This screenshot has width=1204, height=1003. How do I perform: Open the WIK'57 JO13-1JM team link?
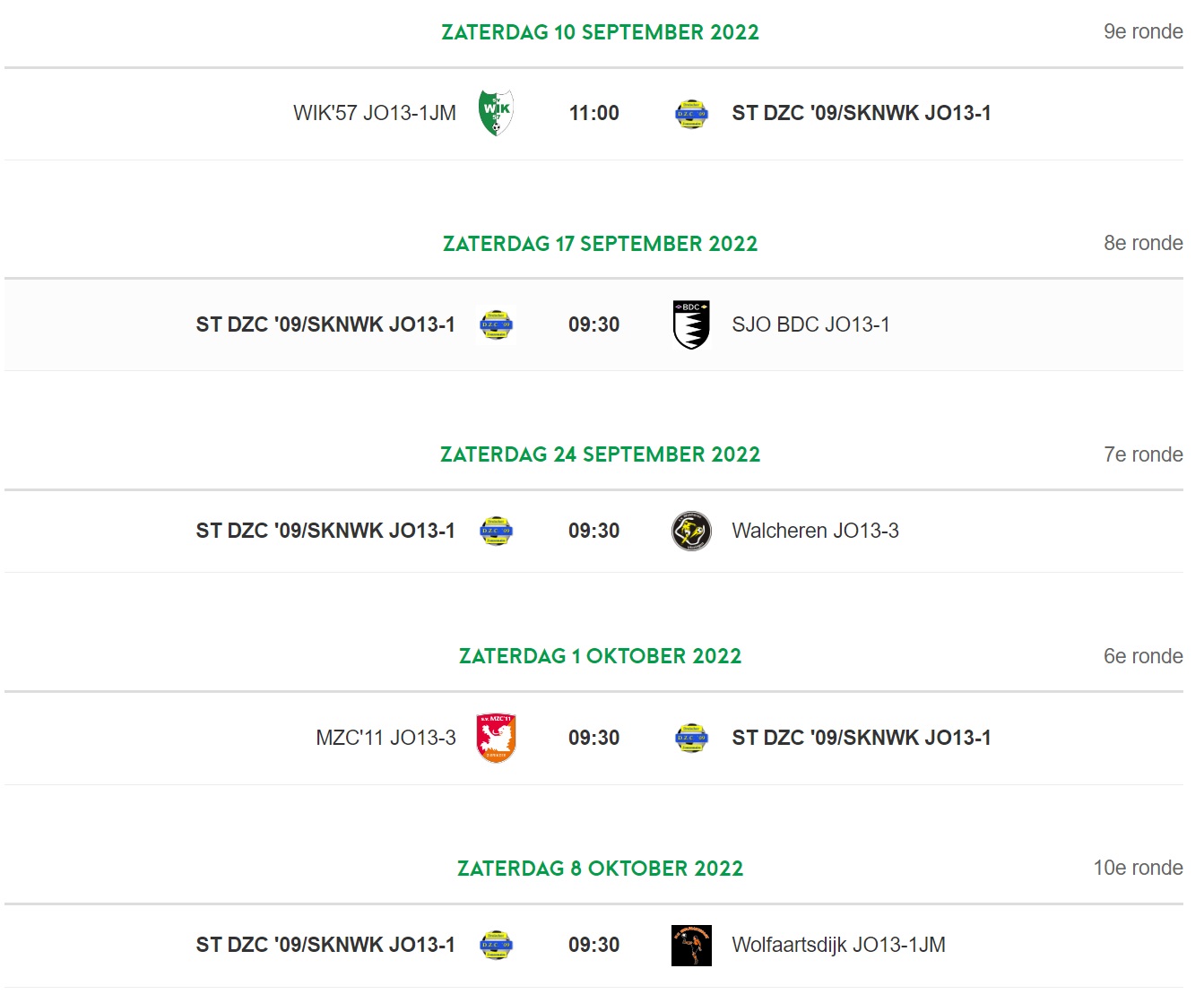(x=375, y=113)
